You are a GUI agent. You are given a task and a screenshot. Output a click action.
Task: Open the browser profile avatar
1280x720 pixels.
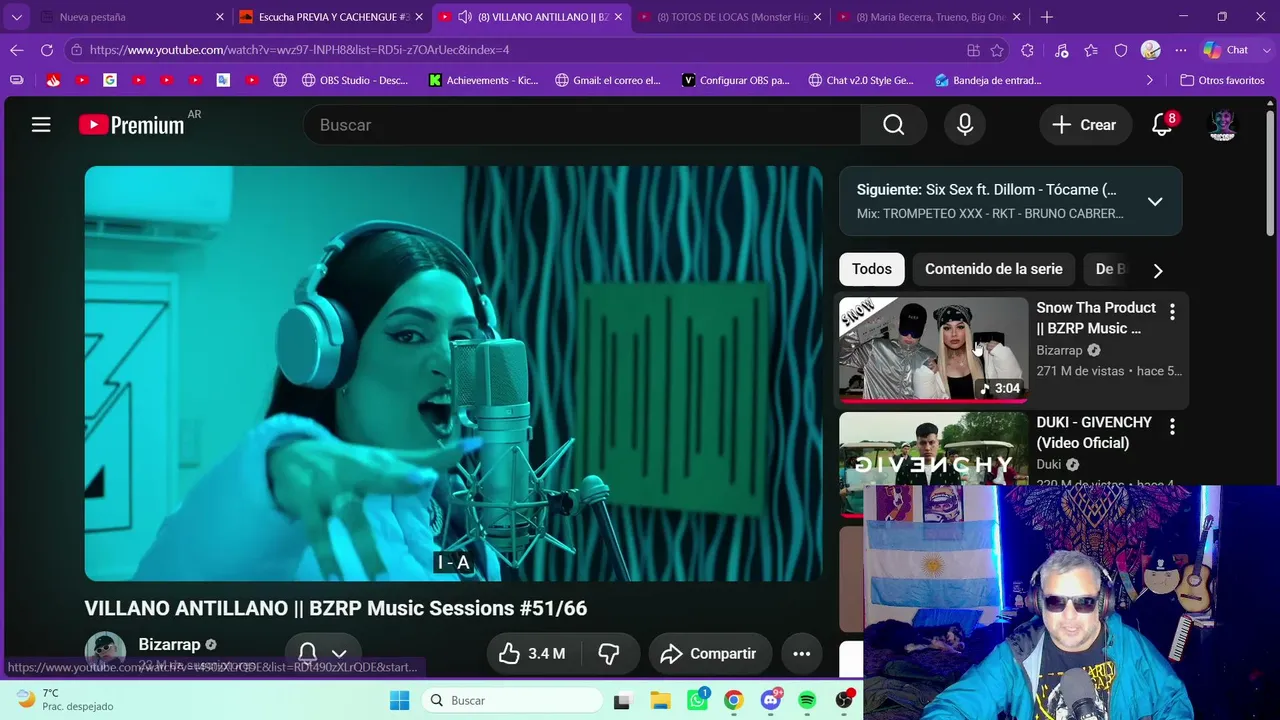pyautogui.click(x=1151, y=50)
